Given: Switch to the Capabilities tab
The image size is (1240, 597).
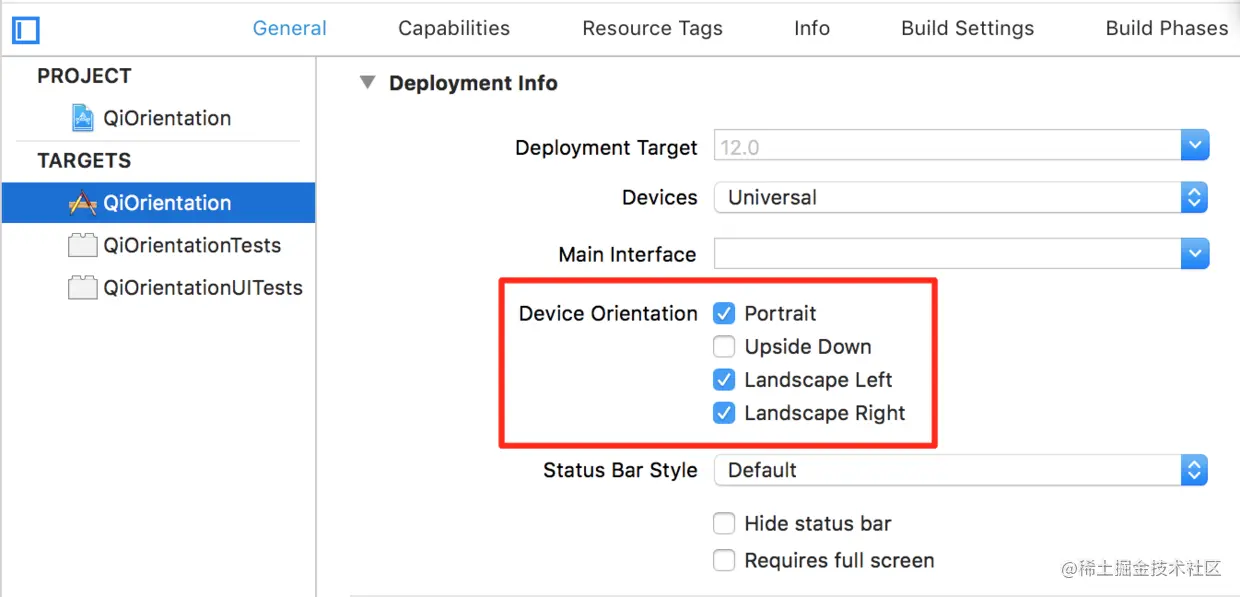Looking at the screenshot, I should tap(454, 28).
